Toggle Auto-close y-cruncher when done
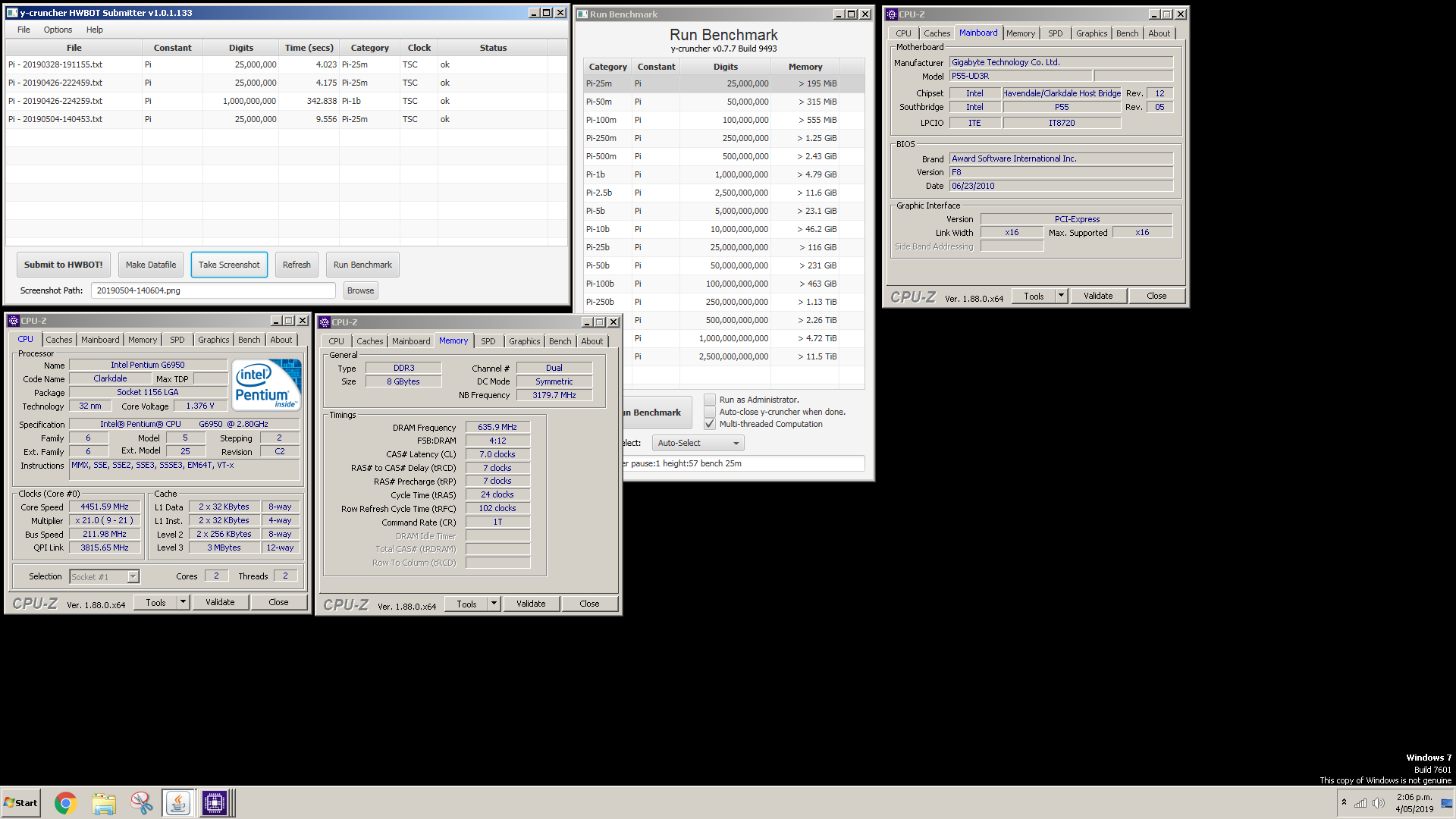Viewport: 1456px width, 819px height. coord(710,412)
